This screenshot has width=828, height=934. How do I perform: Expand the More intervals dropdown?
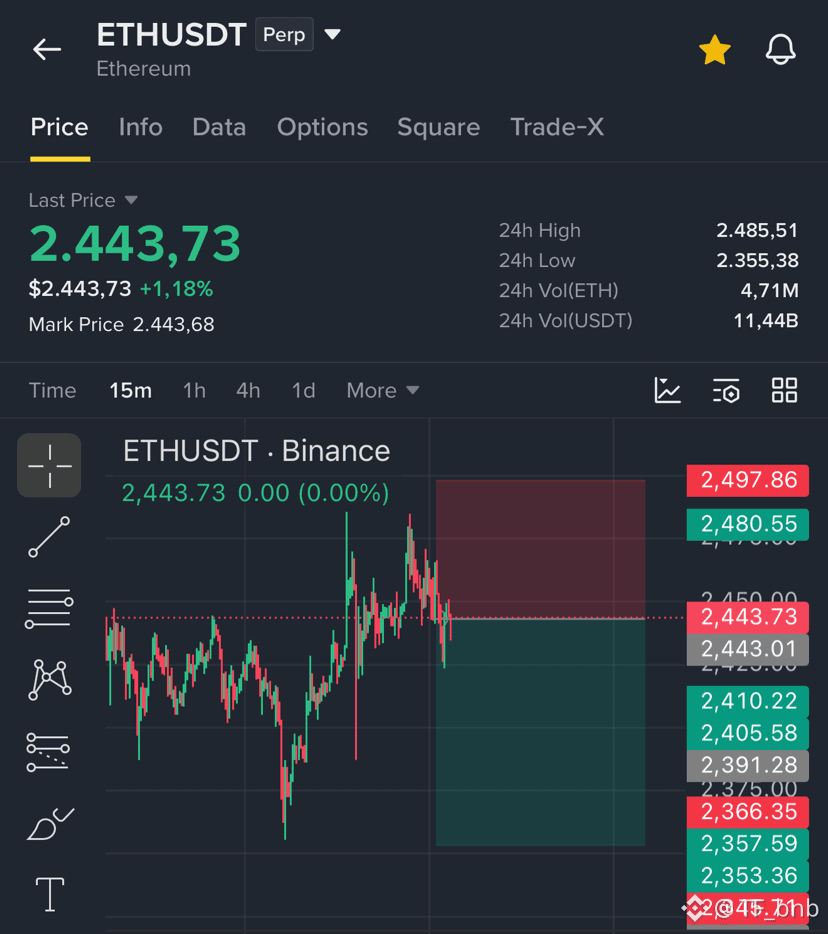click(x=383, y=391)
